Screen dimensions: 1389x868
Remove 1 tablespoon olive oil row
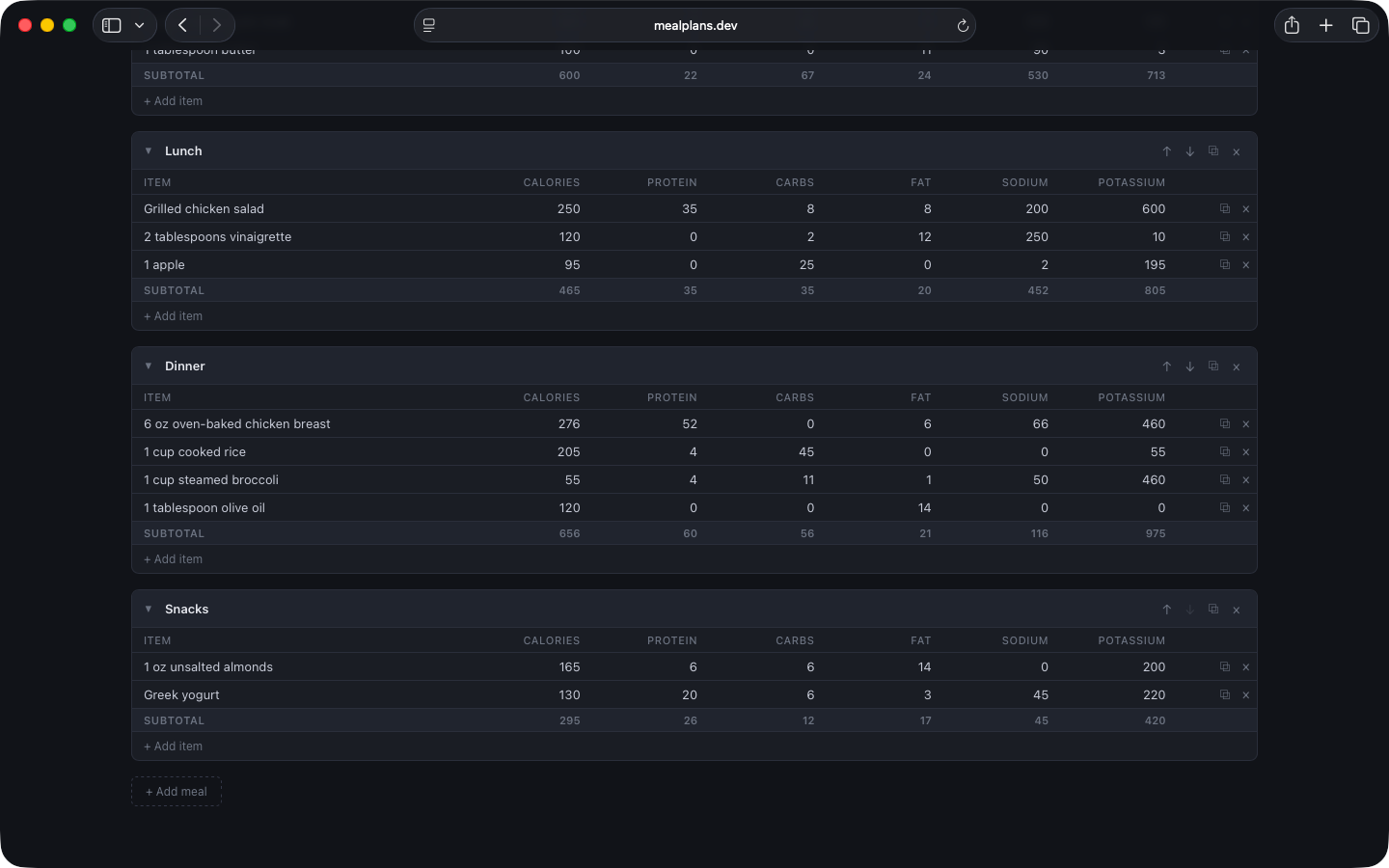point(1245,508)
